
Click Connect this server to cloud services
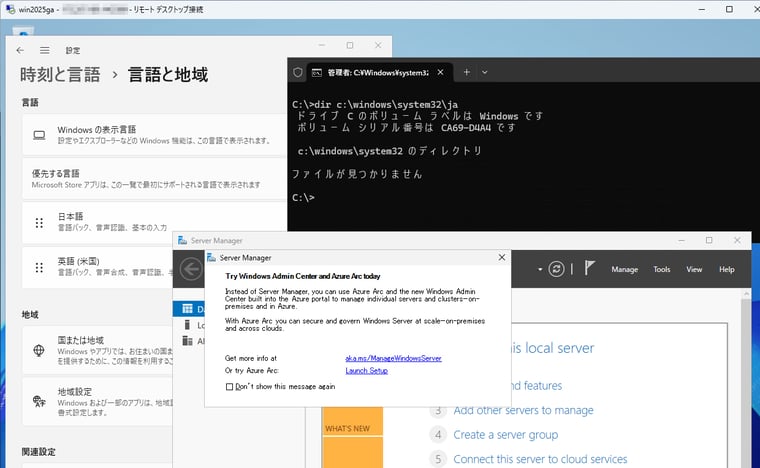[x=540, y=459]
